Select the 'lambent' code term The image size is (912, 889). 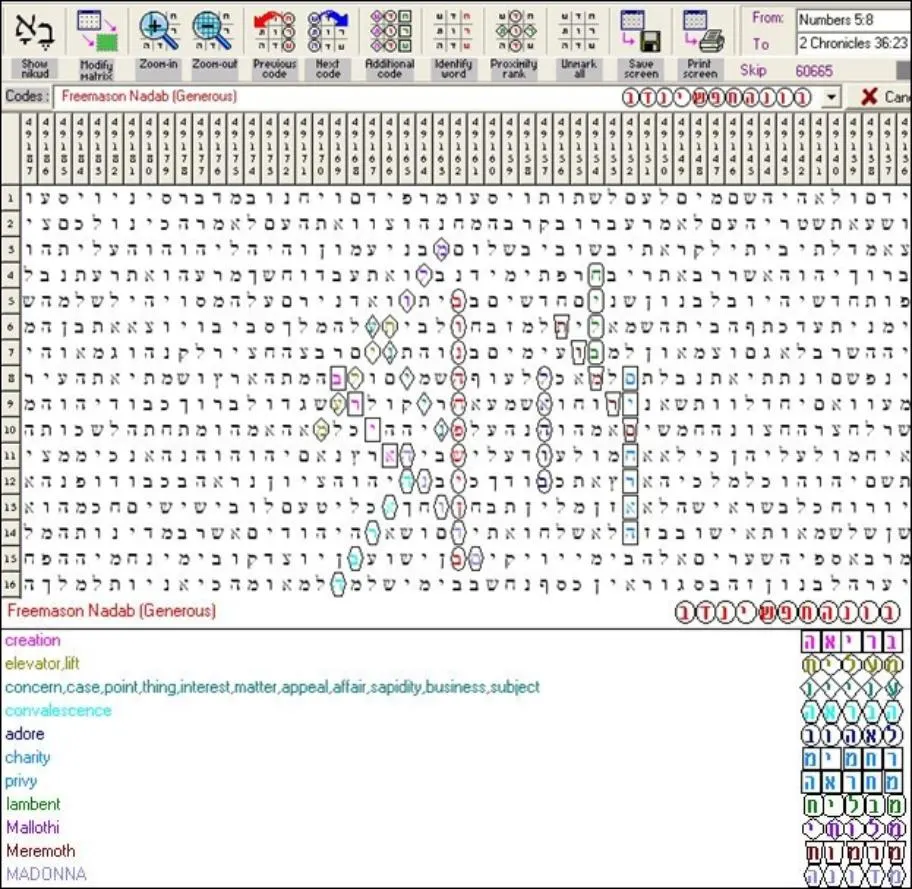[33, 804]
